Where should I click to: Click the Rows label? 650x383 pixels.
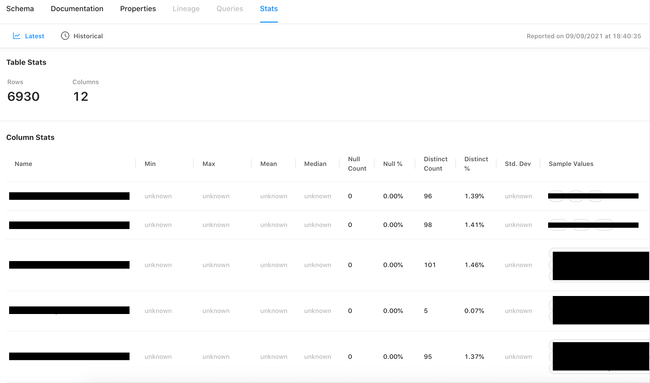click(15, 82)
